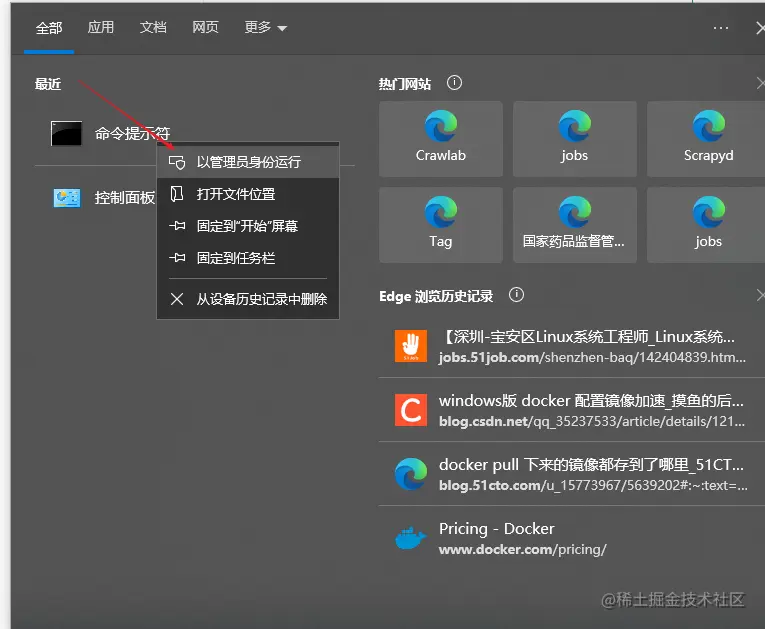Click the file icon beside 打开文件位置

(x=177, y=194)
